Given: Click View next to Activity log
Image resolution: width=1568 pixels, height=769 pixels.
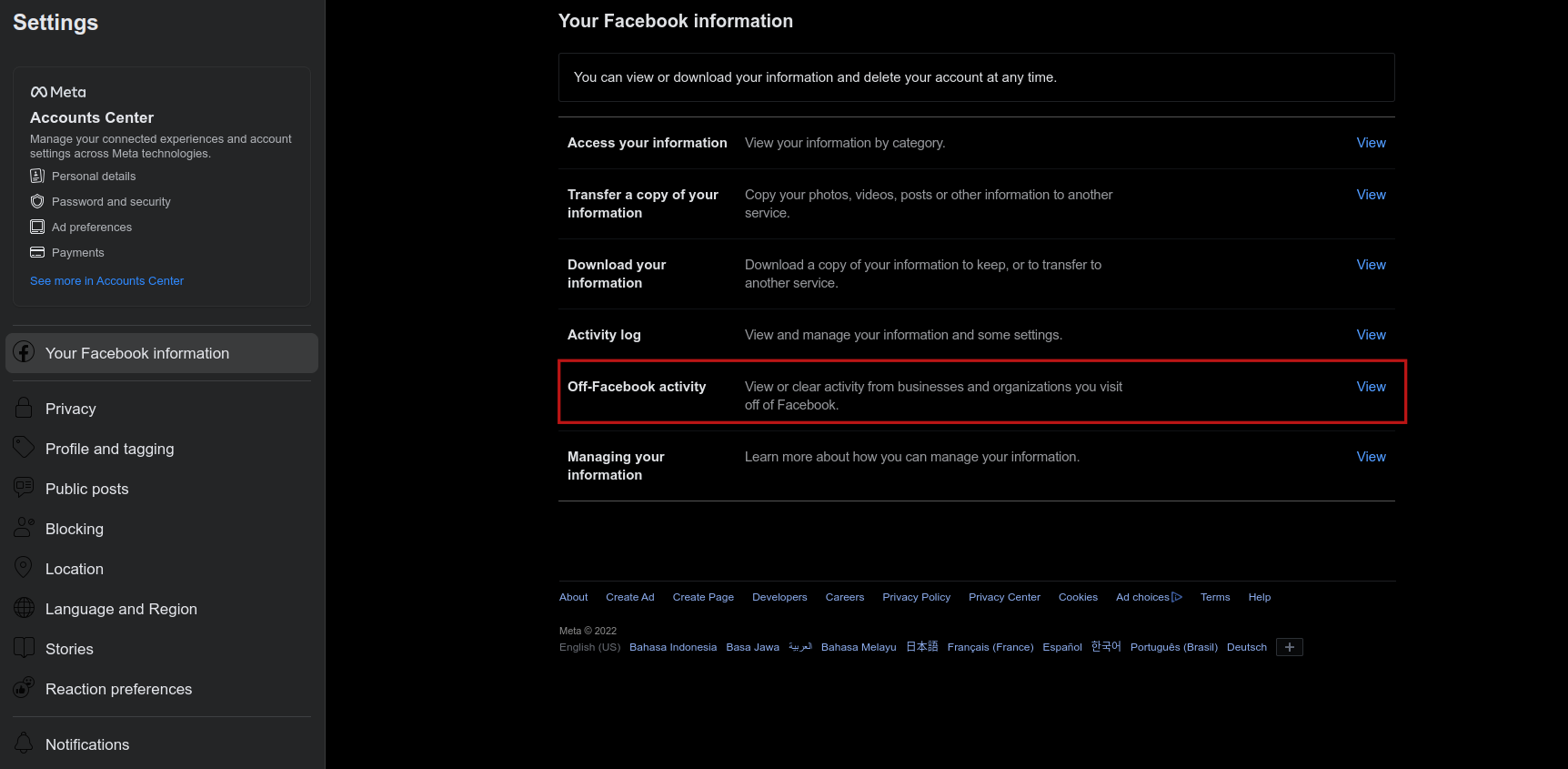Looking at the screenshot, I should [x=1371, y=335].
